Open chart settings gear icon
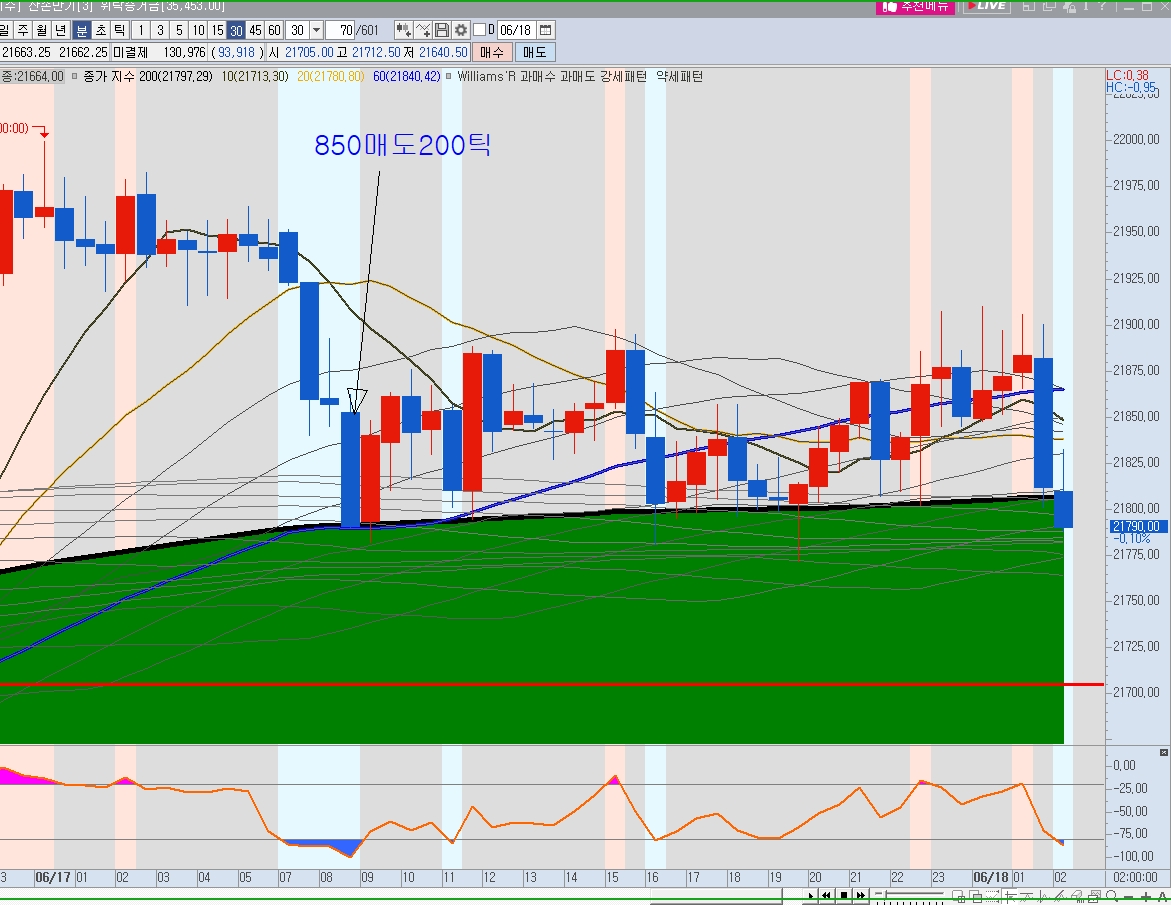This screenshot has width=1171, height=905. tap(460, 30)
